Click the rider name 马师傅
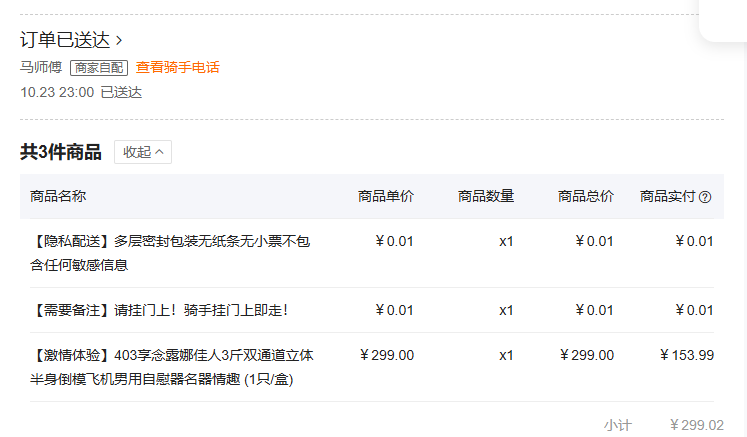Viewport: 747px width, 437px height. click(41, 68)
